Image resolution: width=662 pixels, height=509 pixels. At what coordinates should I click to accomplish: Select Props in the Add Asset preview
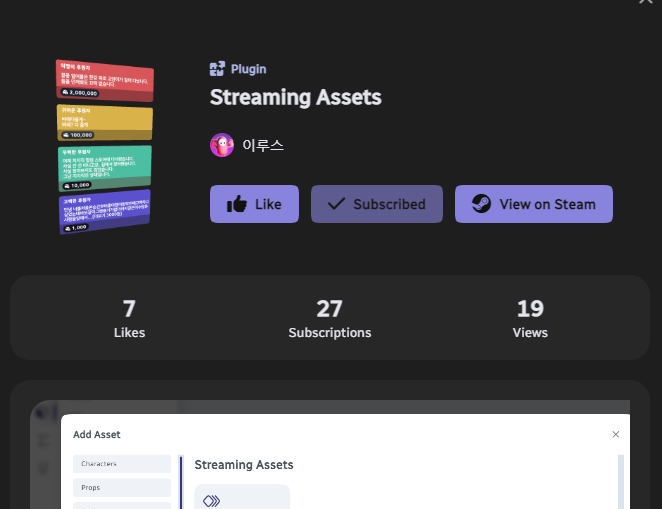tap(122, 487)
